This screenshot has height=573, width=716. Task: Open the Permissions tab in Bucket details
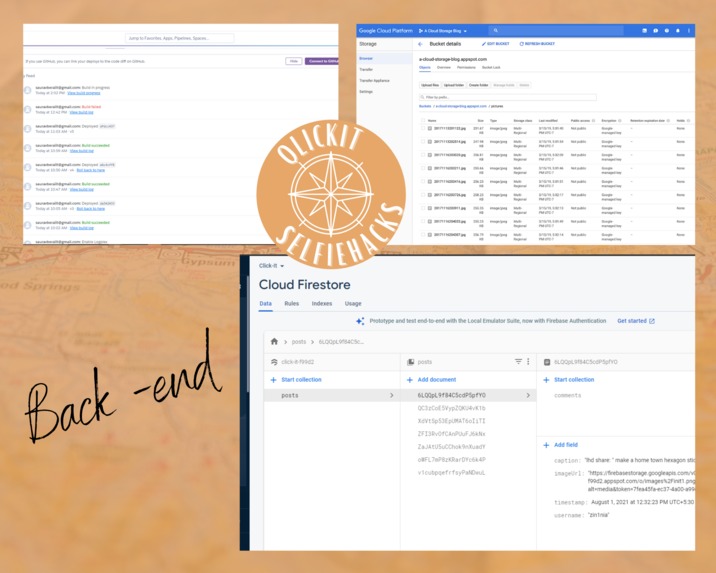[x=466, y=68]
